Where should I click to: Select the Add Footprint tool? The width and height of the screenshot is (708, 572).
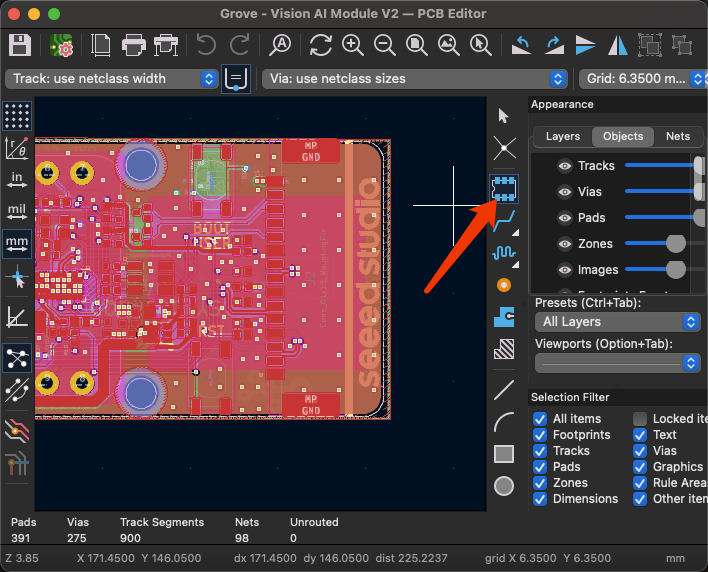pos(504,189)
